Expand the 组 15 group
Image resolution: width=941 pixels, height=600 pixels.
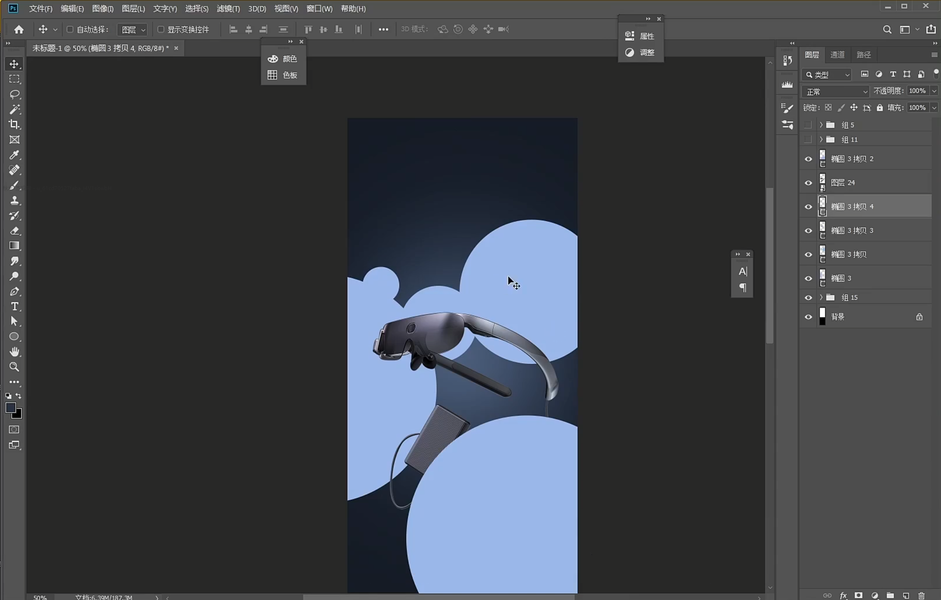point(821,297)
